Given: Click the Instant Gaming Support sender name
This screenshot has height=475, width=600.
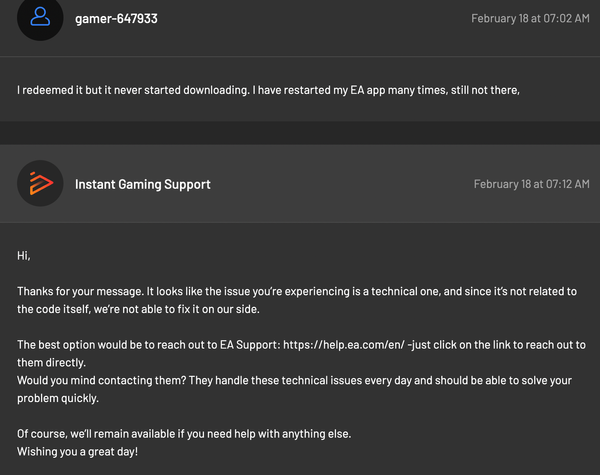Looking at the screenshot, I should (142, 184).
